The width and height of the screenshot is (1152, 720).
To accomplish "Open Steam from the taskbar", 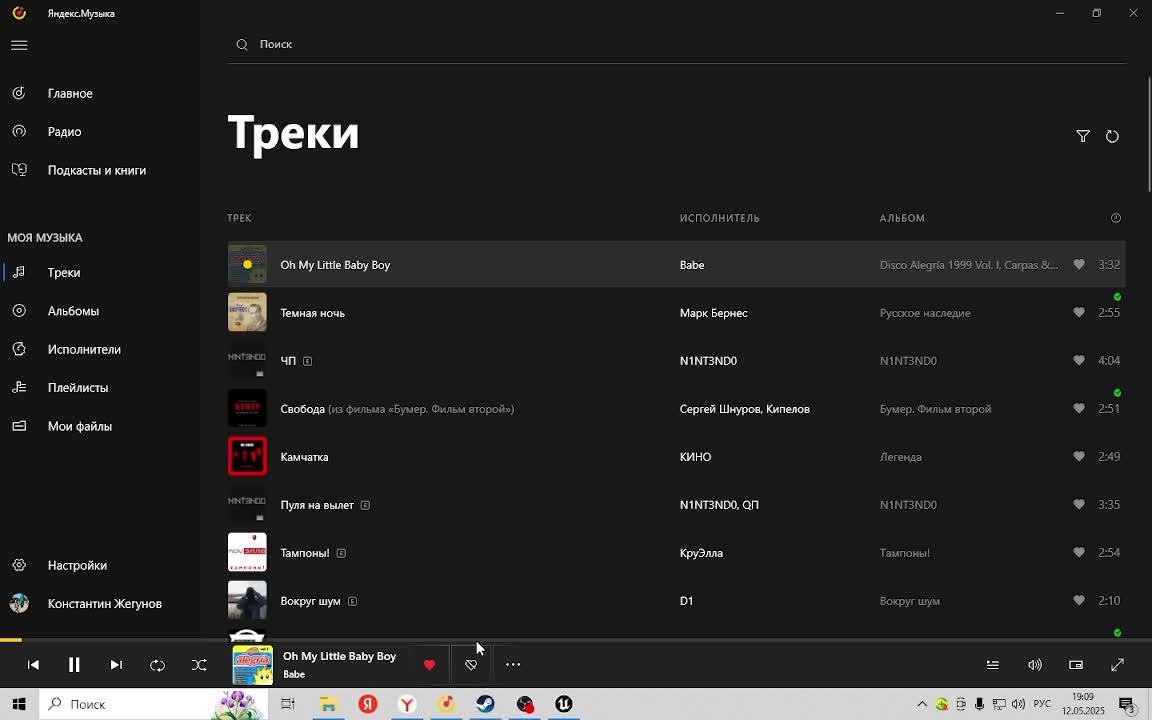I will [485, 704].
